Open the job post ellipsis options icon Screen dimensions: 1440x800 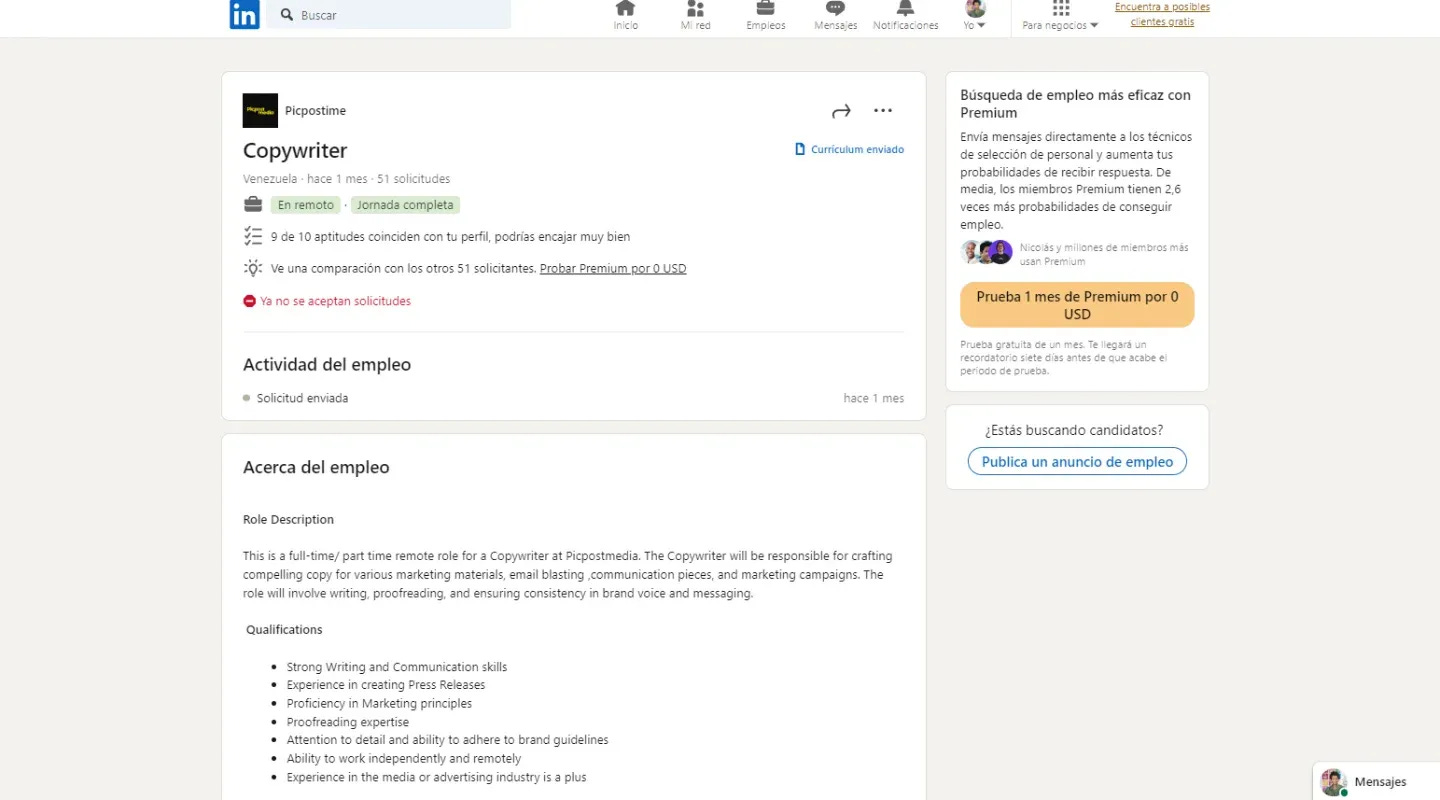(x=882, y=110)
